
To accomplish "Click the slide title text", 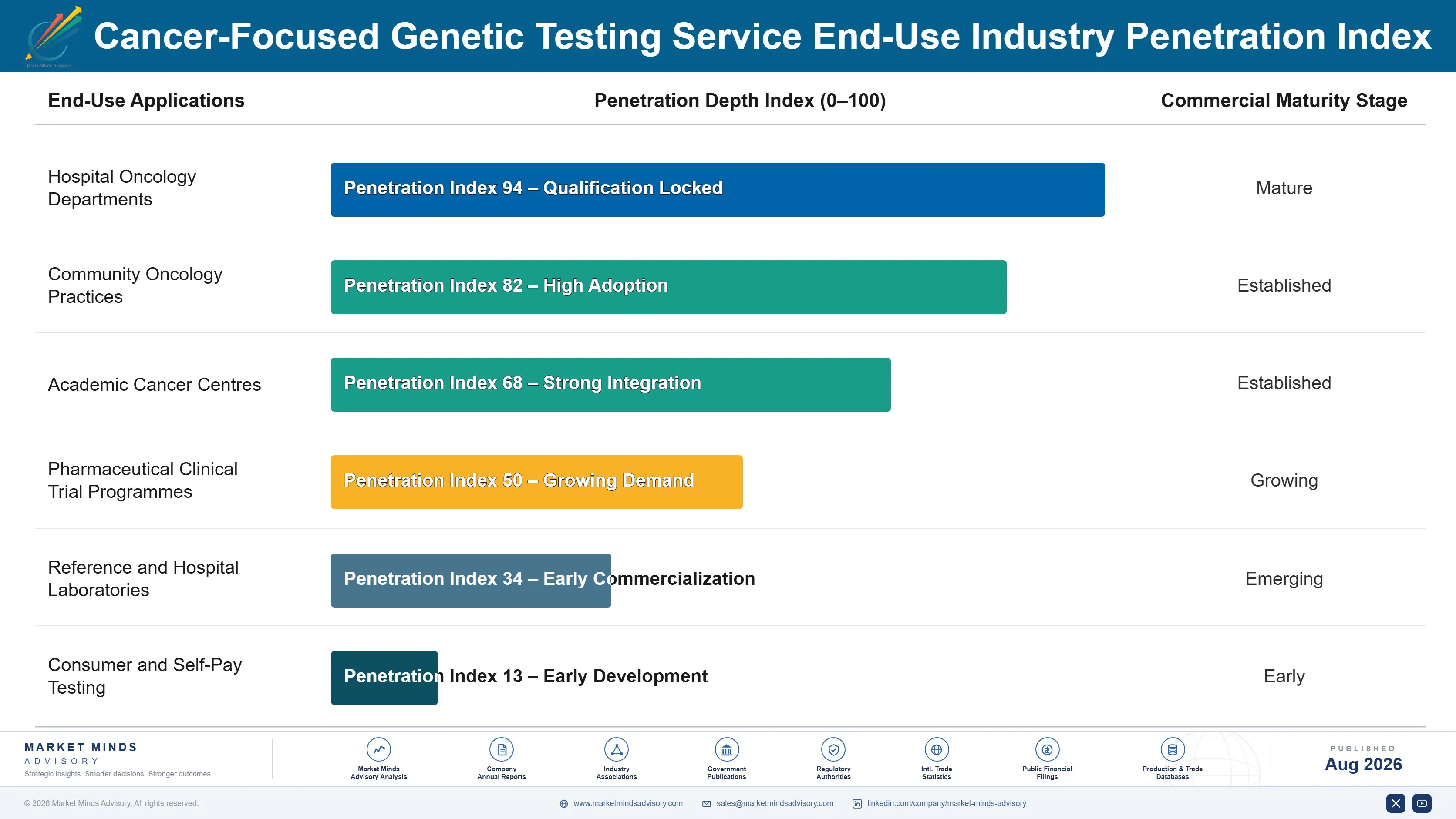I will pos(762,36).
